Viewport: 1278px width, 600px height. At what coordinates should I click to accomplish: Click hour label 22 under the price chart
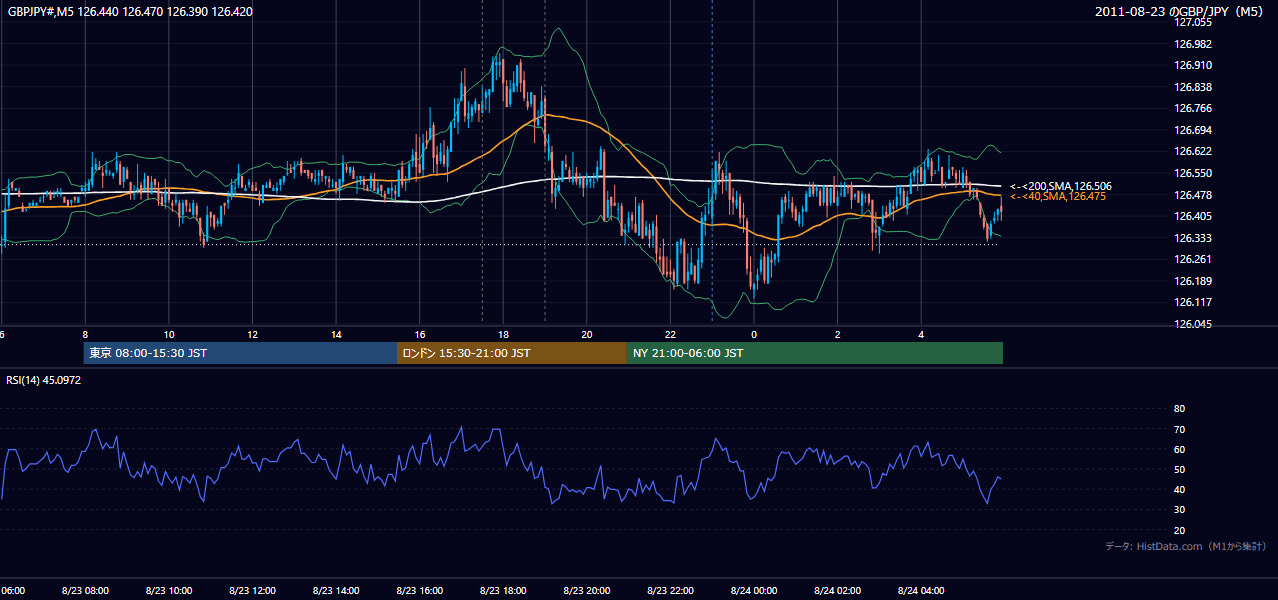(x=670, y=334)
